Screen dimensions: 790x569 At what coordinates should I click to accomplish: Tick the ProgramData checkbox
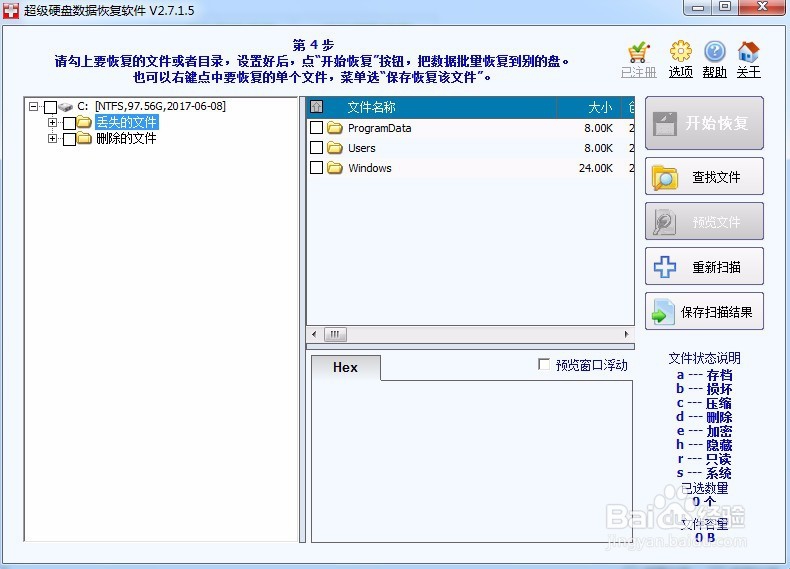click(316, 128)
